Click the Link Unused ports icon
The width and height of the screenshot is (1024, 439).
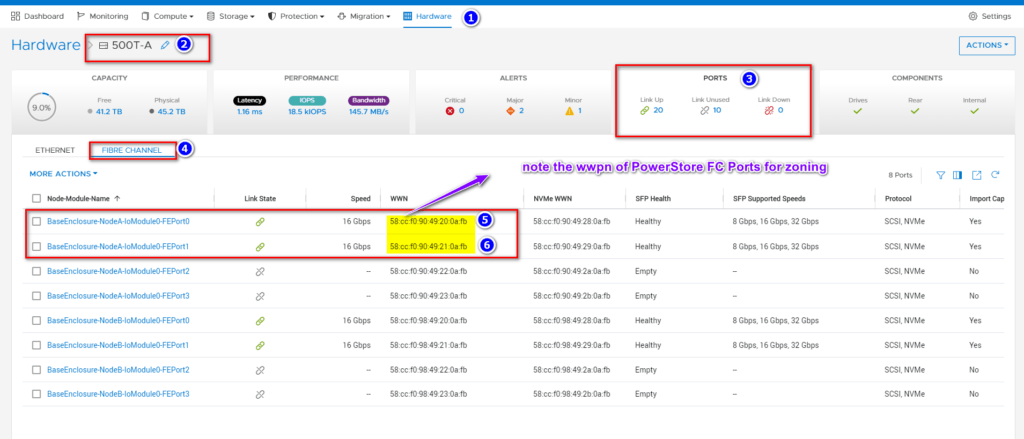coord(704,111)
